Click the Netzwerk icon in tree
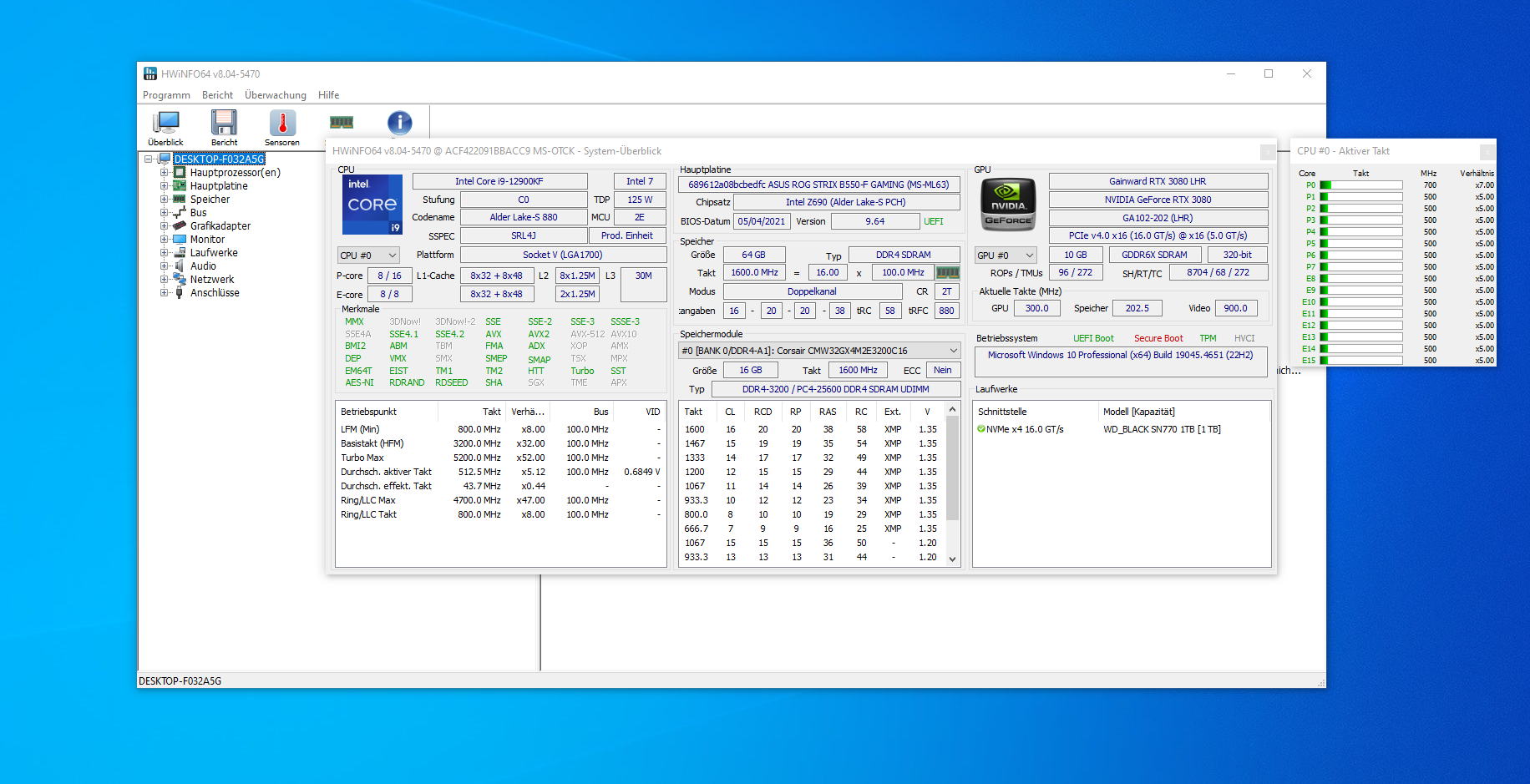This screenshot has height=784, width=1530. pos(180,280)
